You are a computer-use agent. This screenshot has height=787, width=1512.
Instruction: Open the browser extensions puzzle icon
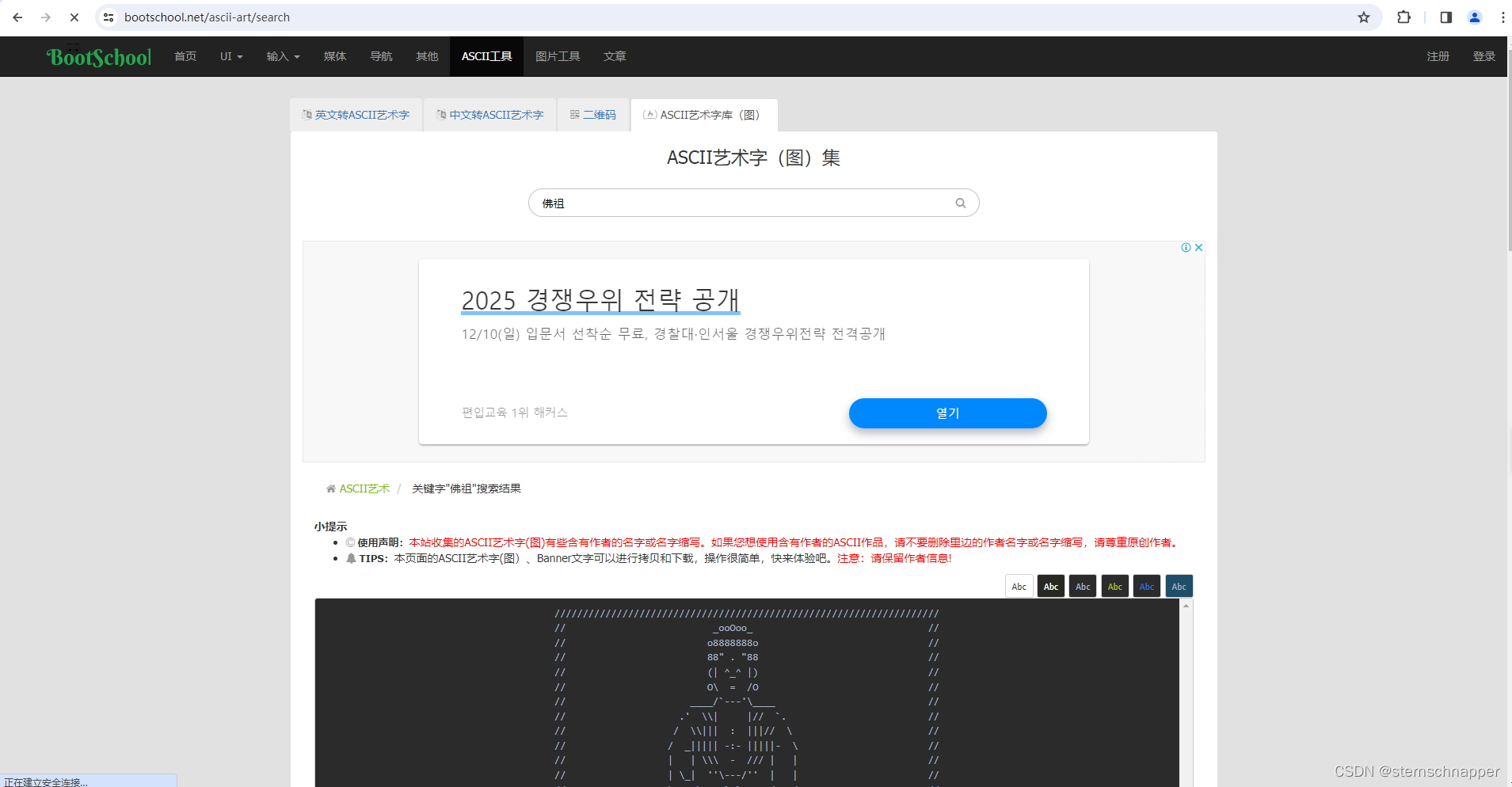[x=1403, y=17]
